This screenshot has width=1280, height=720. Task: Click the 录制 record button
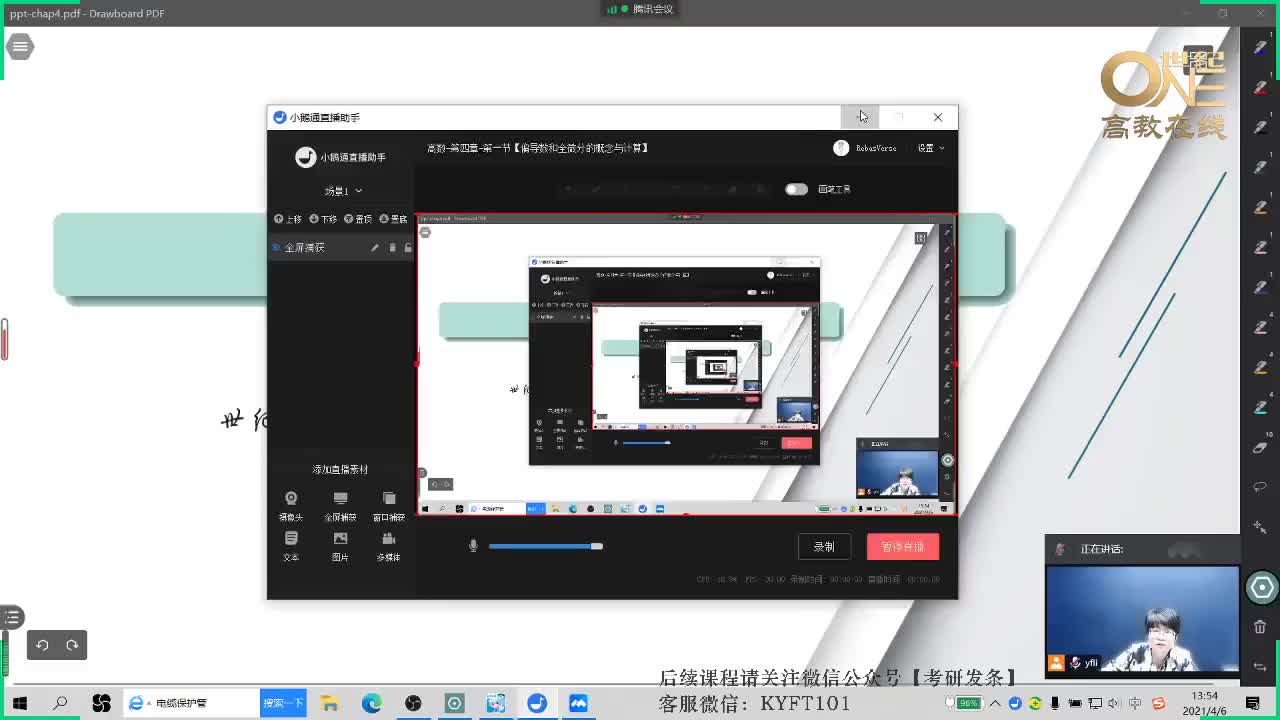824,546
